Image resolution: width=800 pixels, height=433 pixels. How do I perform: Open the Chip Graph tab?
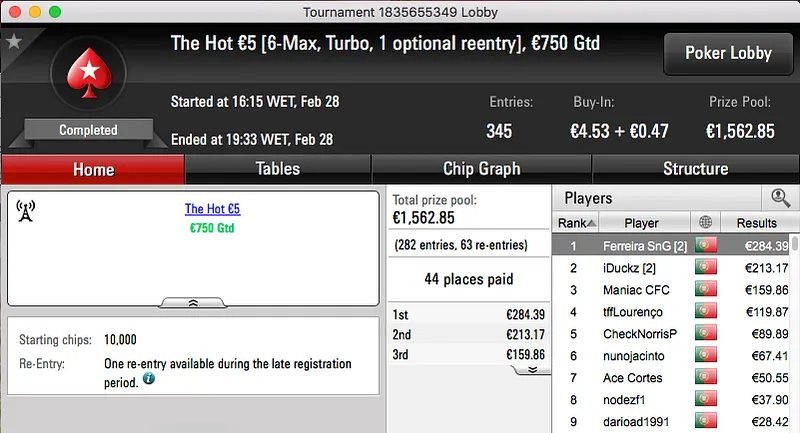click(x=481, y=169)
